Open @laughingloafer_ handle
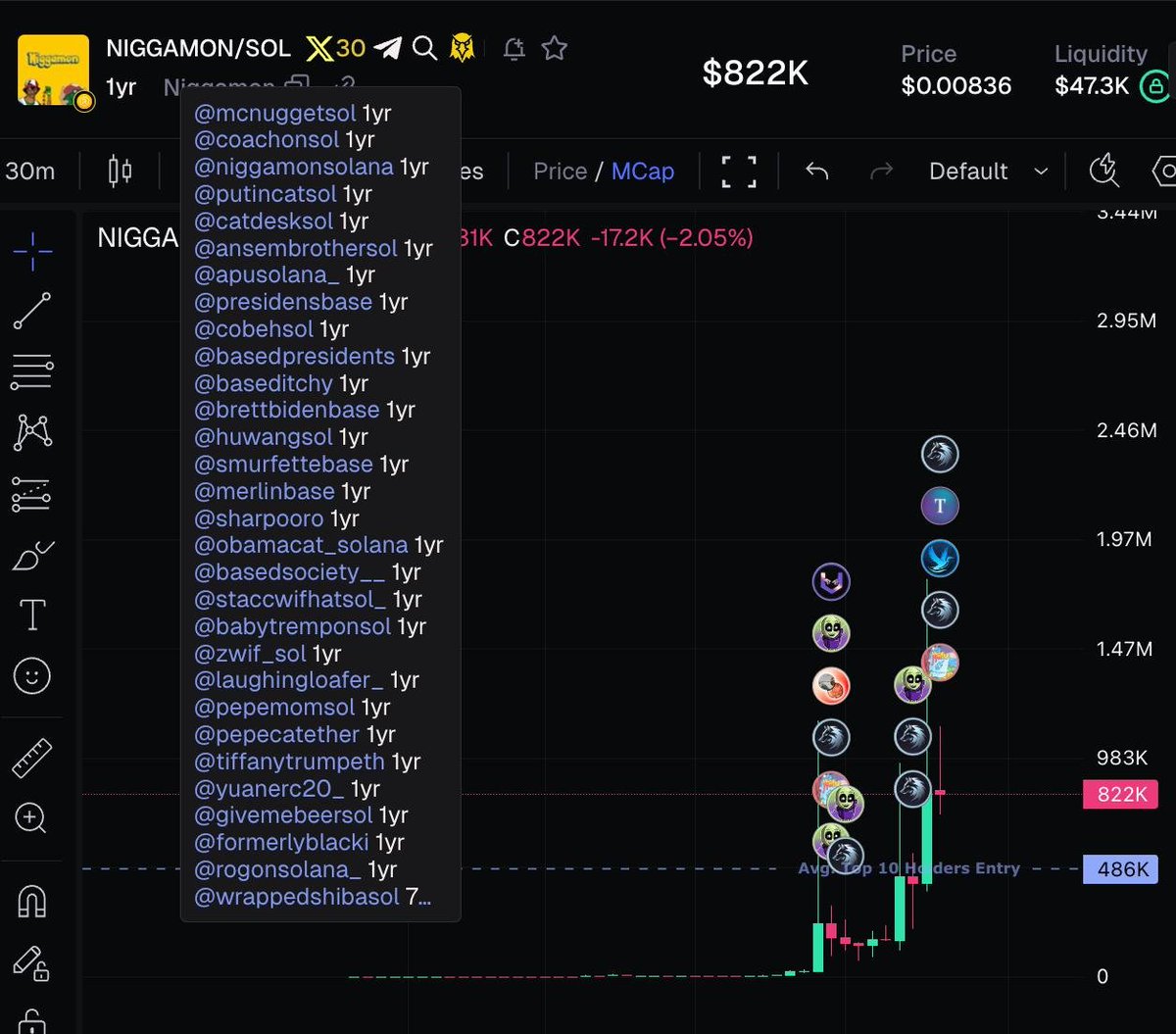 click(x=289, y=680)
